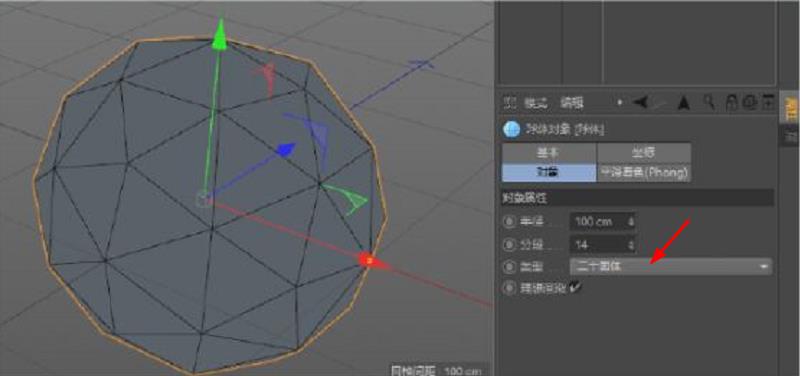Viewport: 800px width, 376px height.
Task: Select the highlighted side tab at right edge
Action: [789, 107]
